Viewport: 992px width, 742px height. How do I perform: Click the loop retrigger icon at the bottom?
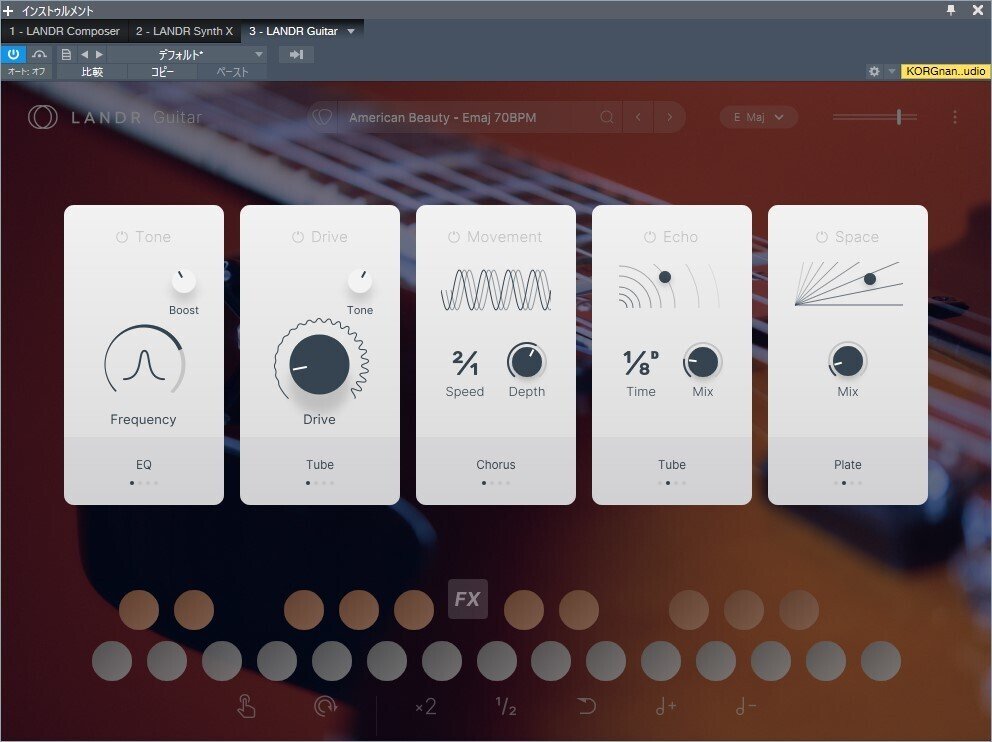click(326, 706)
